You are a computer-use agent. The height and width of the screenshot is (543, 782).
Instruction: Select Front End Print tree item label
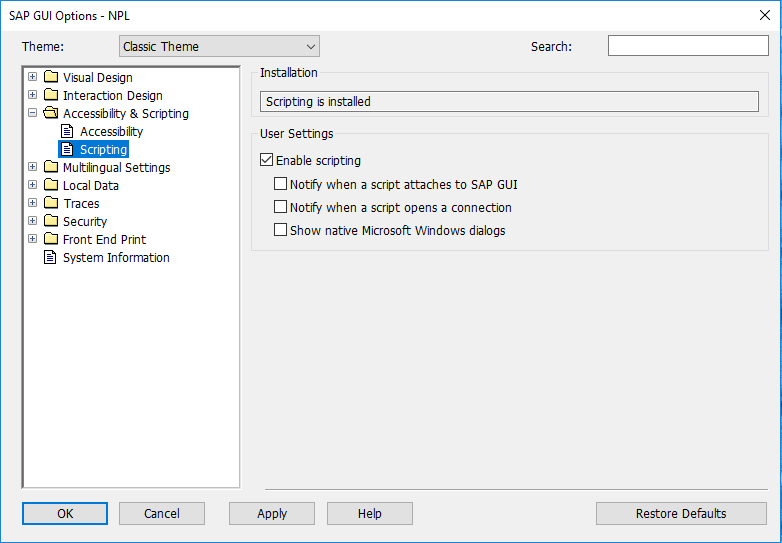104,239
